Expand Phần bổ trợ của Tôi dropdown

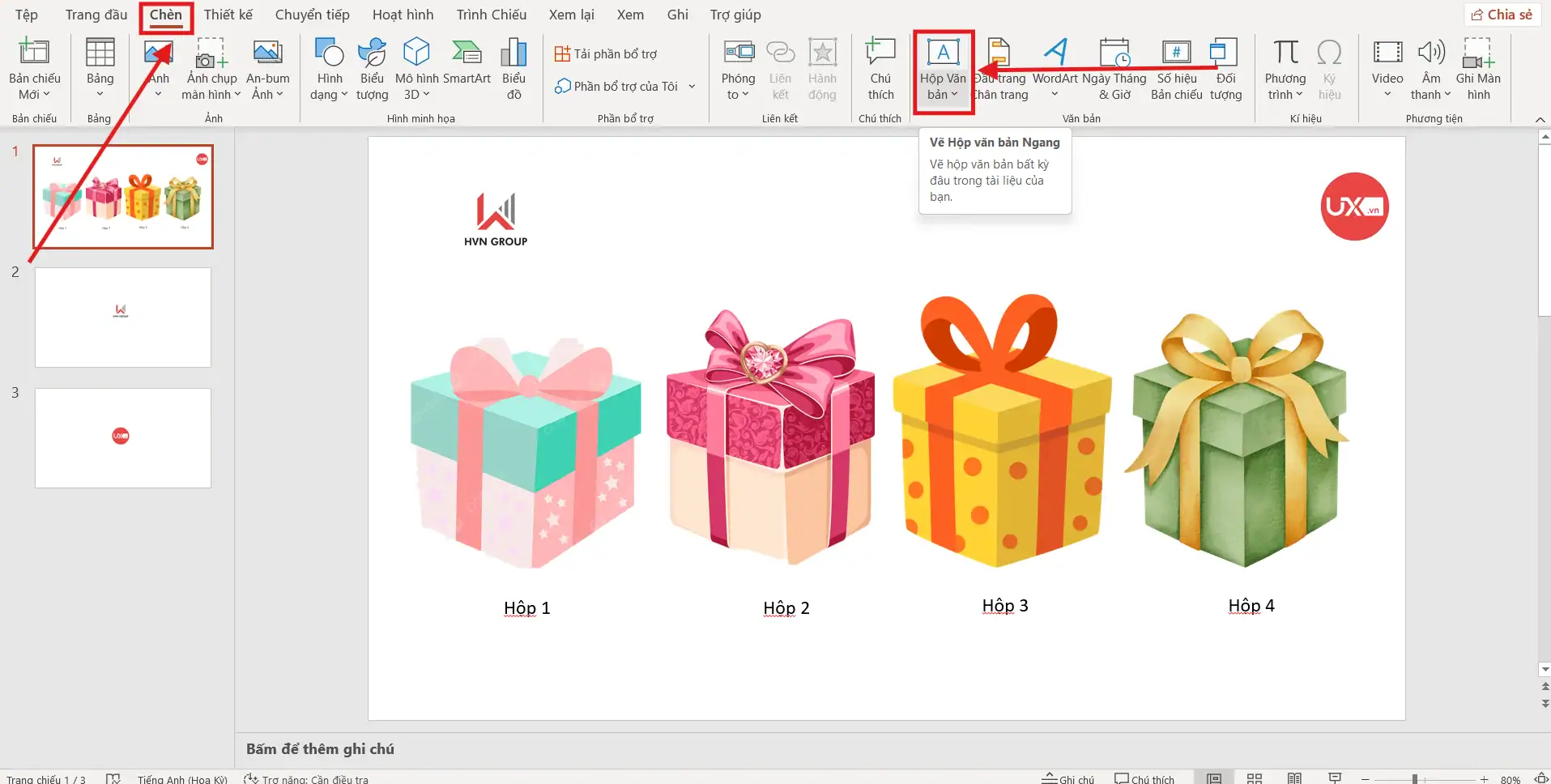pyautogui.click(x=692, y=87)
